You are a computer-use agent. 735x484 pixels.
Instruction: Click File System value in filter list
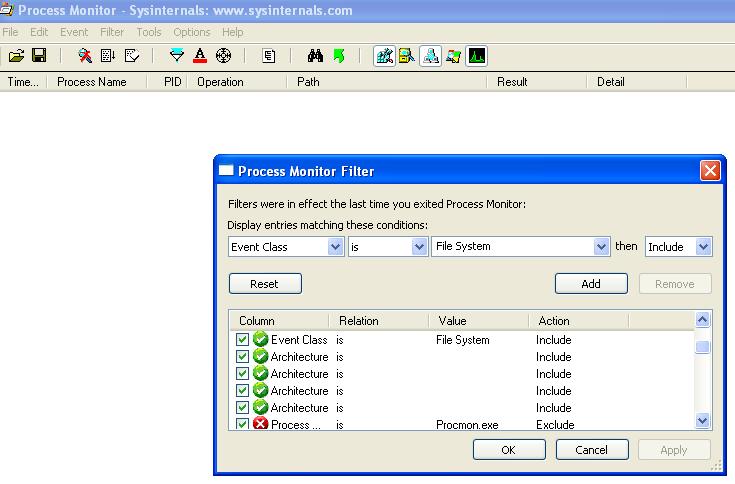click(x=462, y=340)
